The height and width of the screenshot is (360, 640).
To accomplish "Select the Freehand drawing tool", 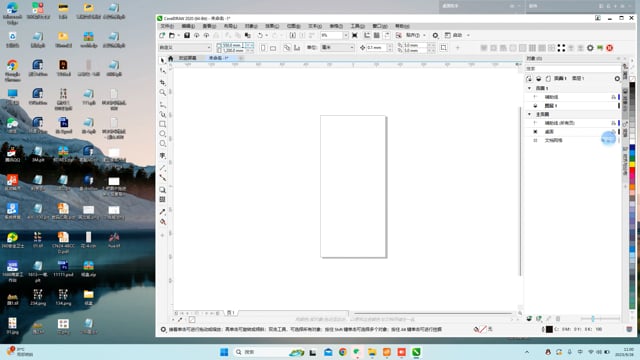I will click(162, 104).
